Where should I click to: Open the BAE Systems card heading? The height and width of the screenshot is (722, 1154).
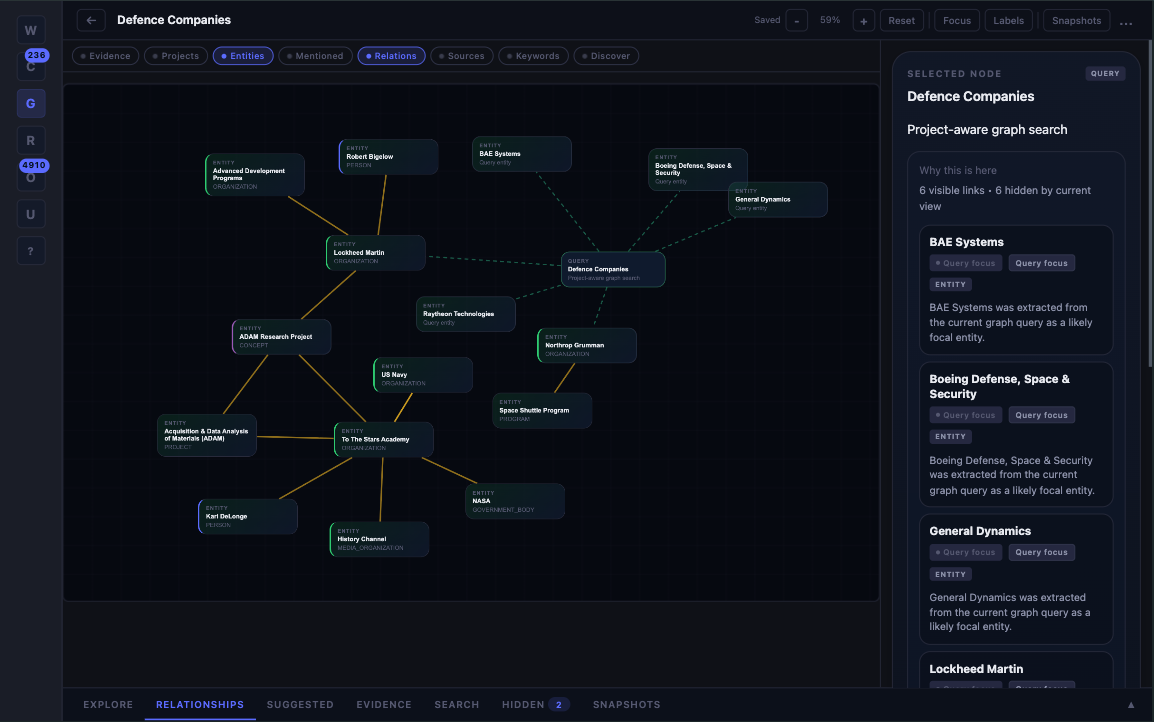966,242
